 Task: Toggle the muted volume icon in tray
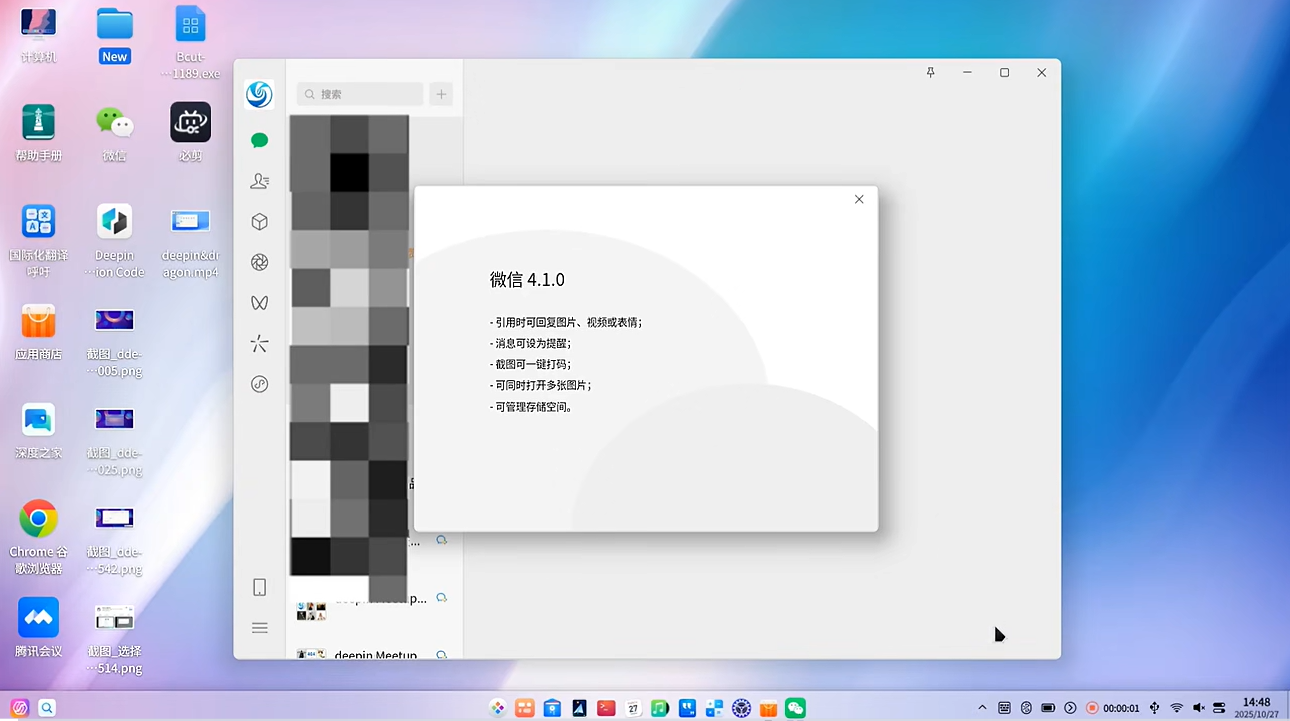click(x=1199, y=708)
